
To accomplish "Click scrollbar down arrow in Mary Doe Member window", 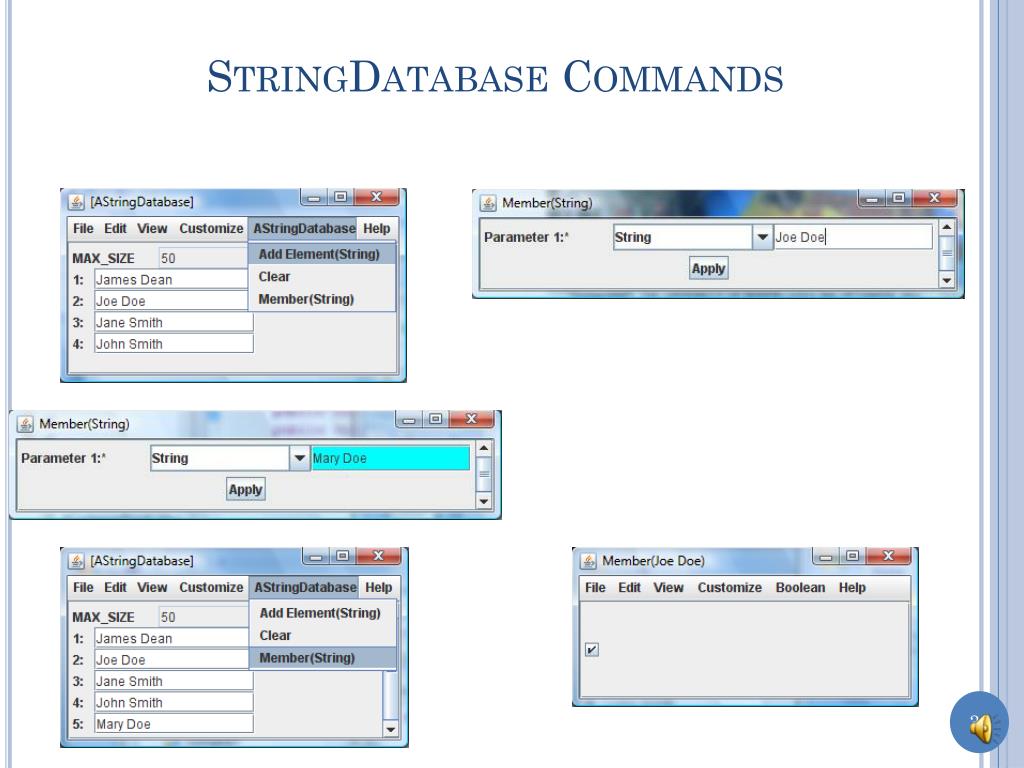I will tap(483, 502).
